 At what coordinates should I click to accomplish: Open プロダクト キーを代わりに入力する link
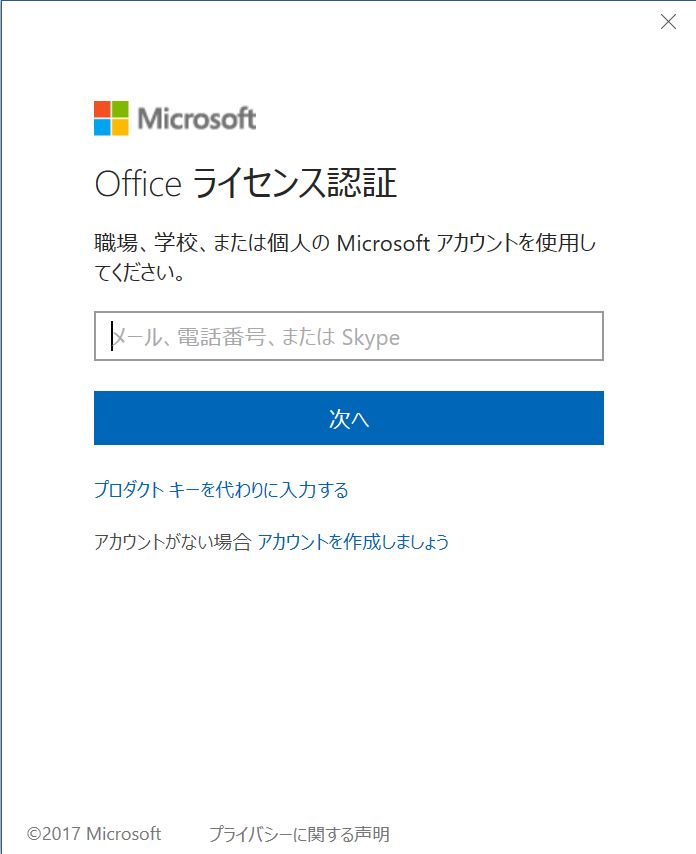[x=222, y=490]
